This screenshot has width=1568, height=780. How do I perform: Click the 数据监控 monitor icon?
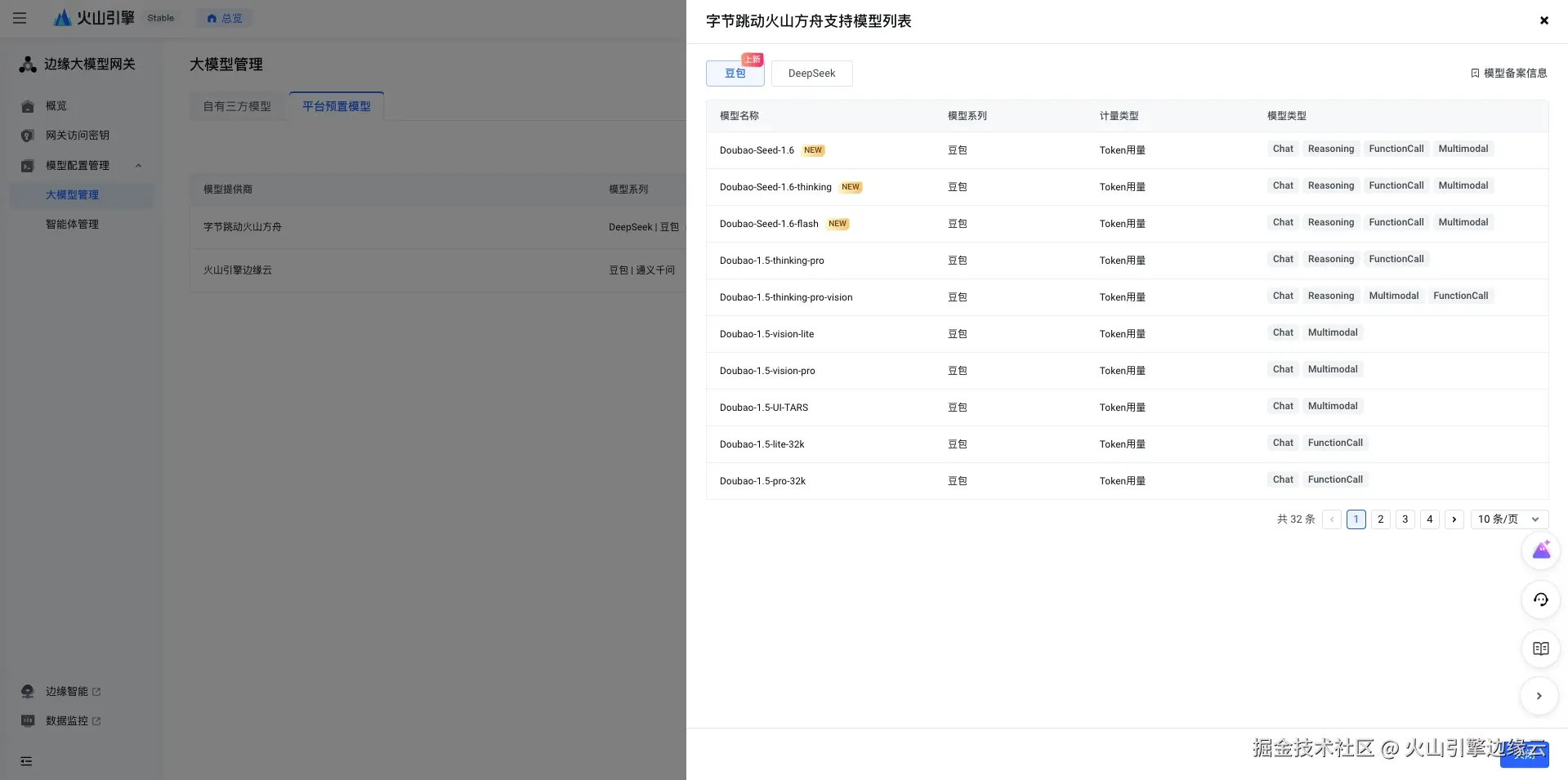click(28, 721)
